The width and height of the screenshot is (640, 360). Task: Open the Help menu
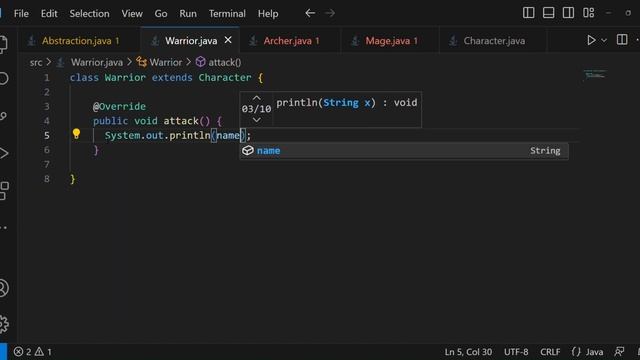click(x=268, y=13)
